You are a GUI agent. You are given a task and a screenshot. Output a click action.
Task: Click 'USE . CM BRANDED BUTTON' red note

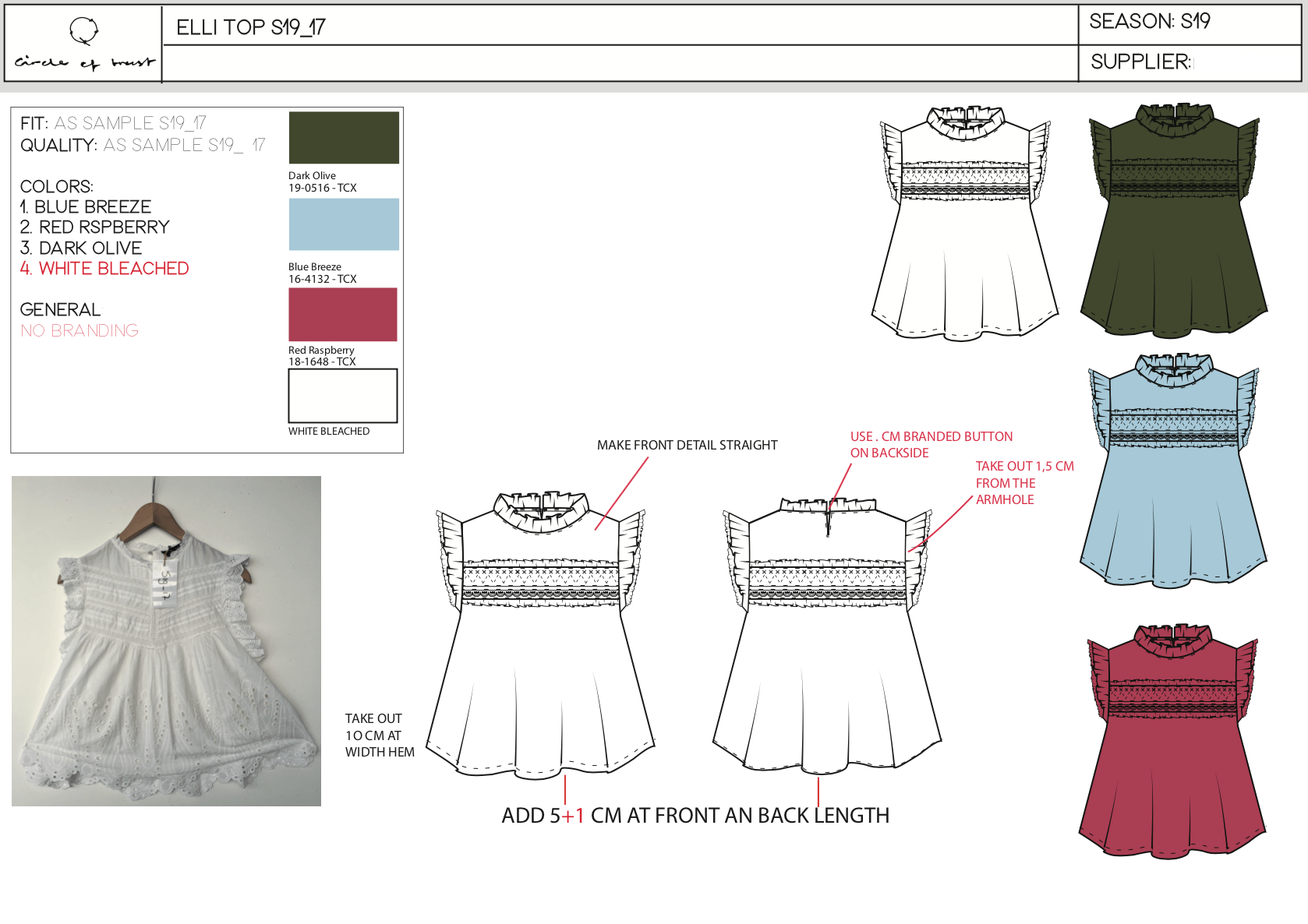coord(931,437)
